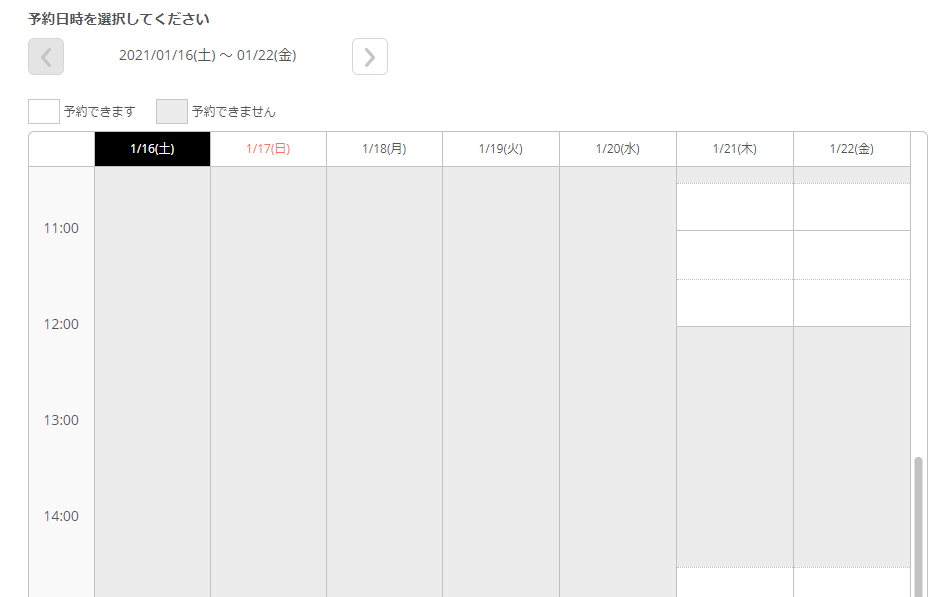Select the 1/22(金) column header
Viewport: 932px width, 597px height.
pyautogui.click(x=852, y=149)
